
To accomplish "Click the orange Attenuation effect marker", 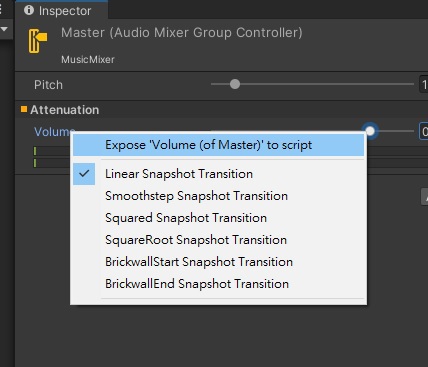I will [24, 109].
